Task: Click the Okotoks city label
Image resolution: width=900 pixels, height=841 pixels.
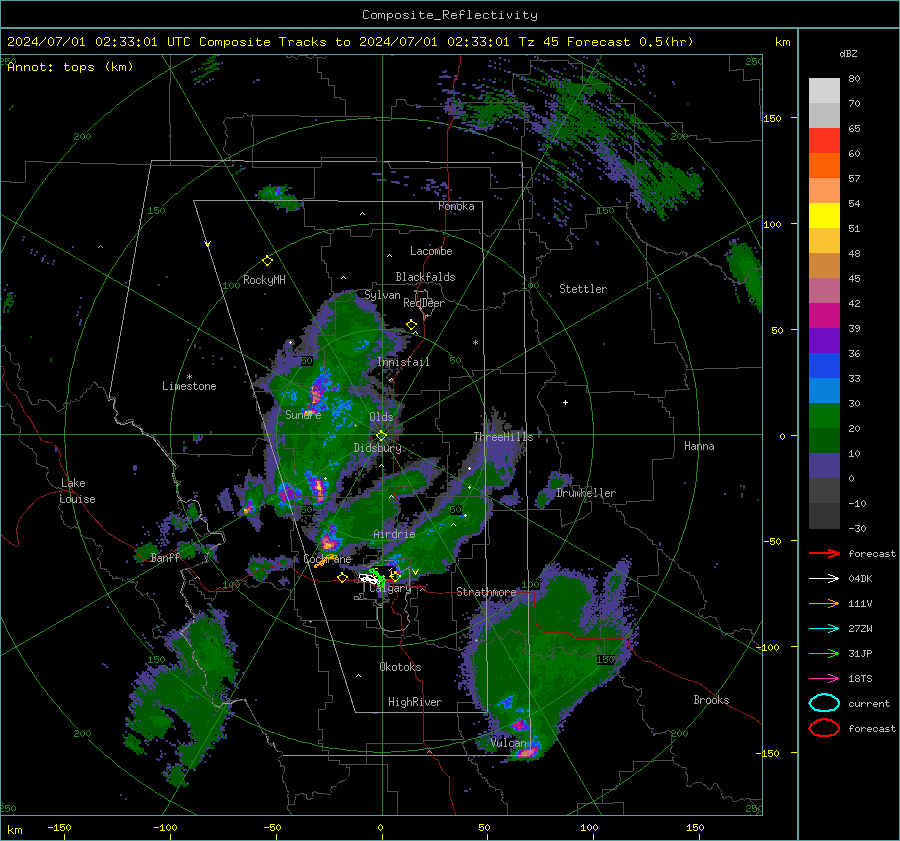Action: (400, 667)
